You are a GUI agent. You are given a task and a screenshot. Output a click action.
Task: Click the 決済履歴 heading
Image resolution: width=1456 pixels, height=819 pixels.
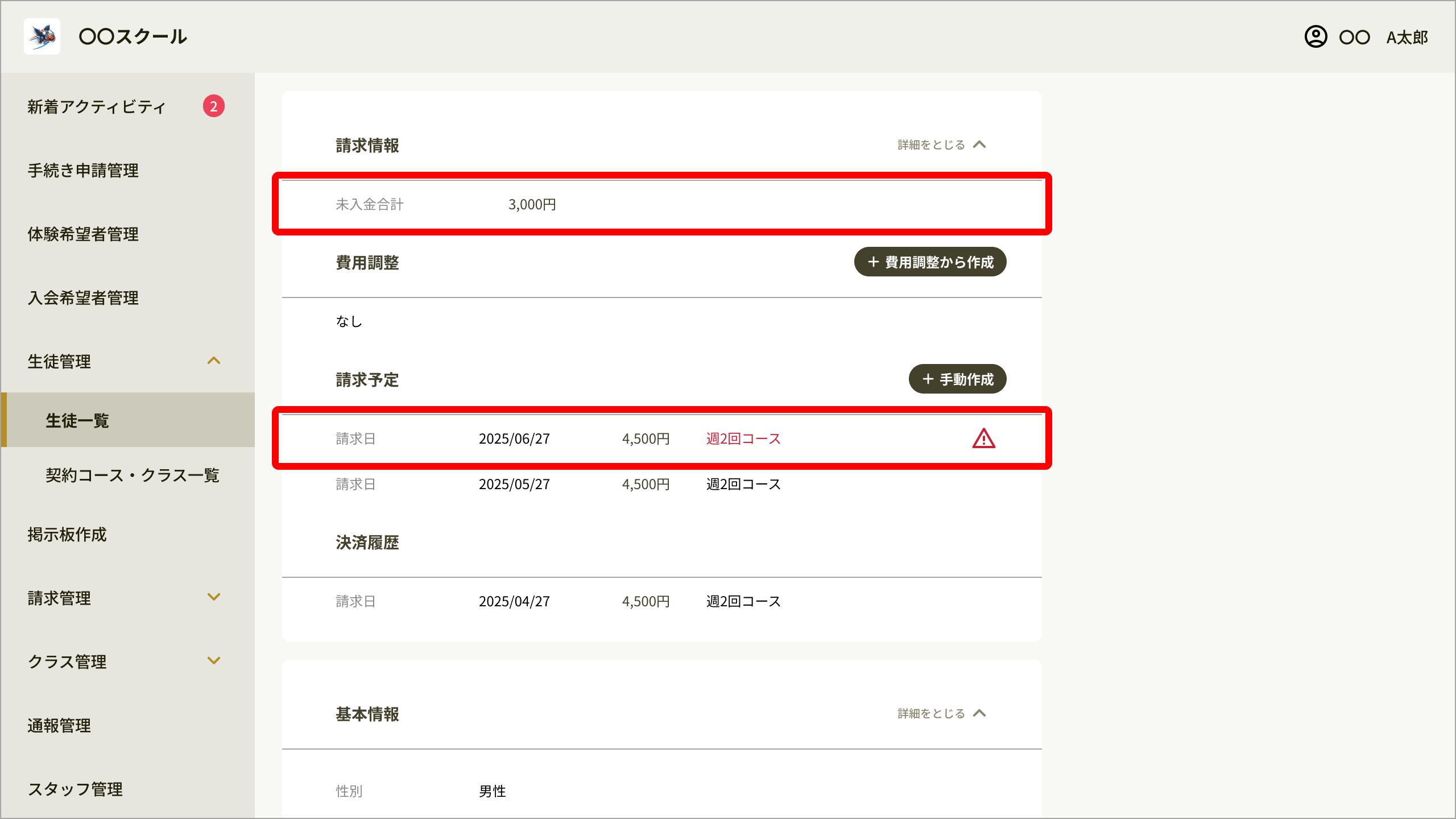click(367, 543)
